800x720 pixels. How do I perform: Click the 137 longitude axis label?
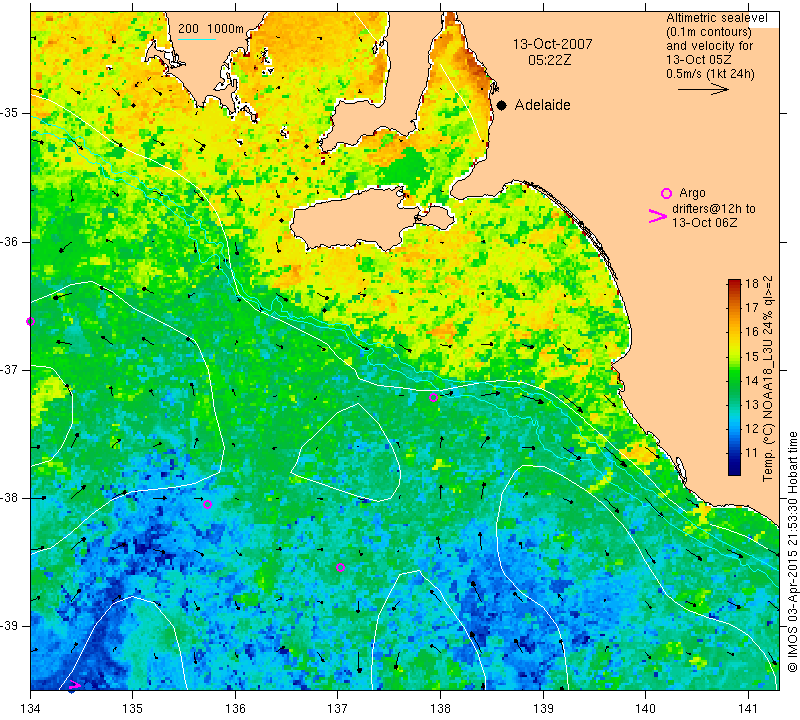[x=338, y=708]
